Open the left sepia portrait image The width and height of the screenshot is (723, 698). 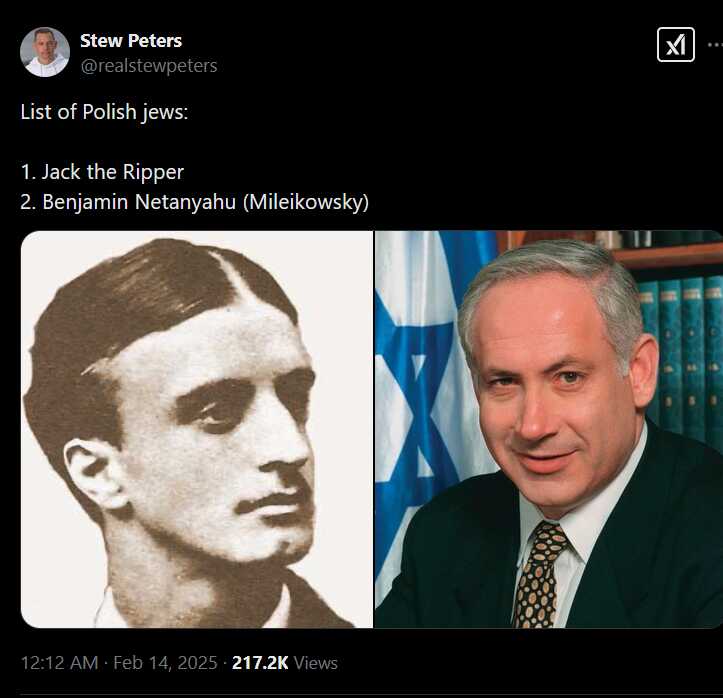(197, 429)
